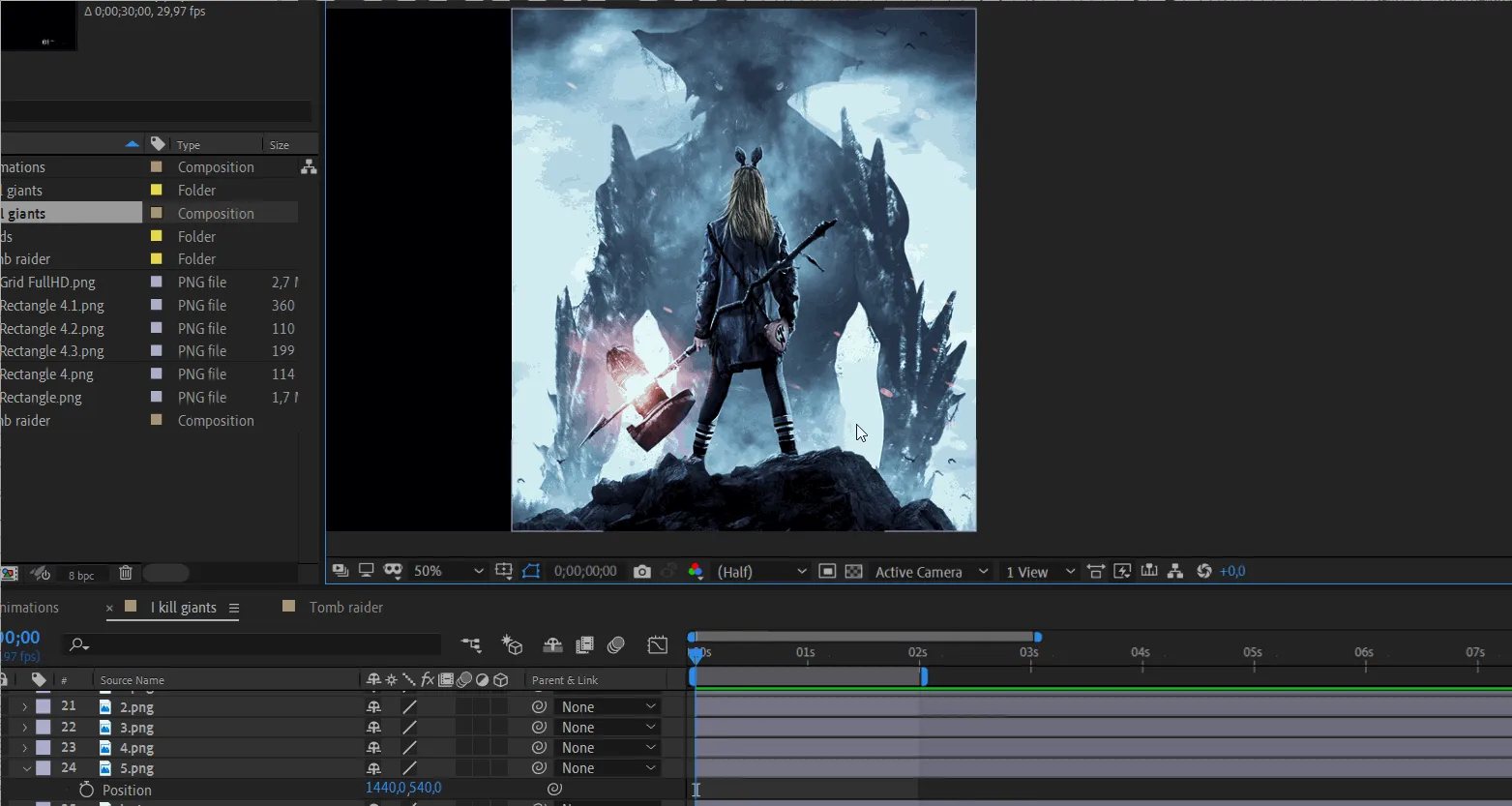Click Reset Exposure icon
Screen dimensions: 1512x806
point(1203,571)
